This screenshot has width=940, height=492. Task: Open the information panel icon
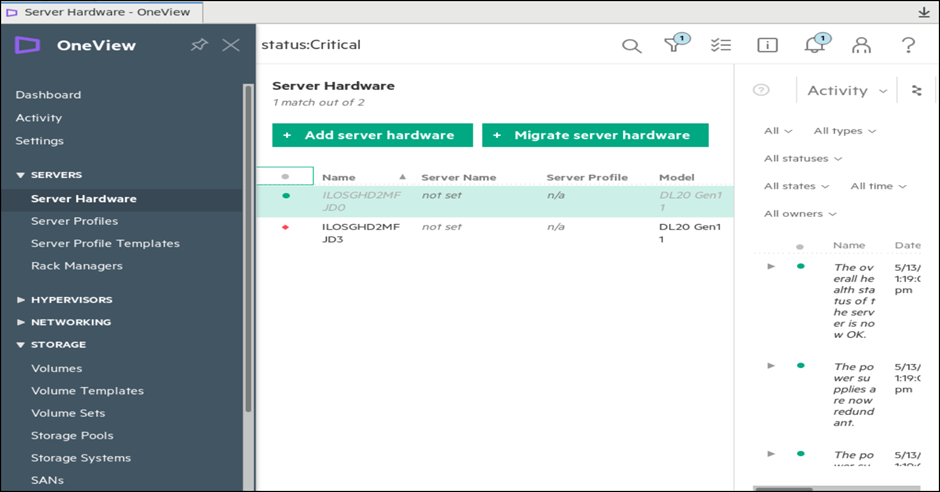pyautogui.click(x=767, y=45)
